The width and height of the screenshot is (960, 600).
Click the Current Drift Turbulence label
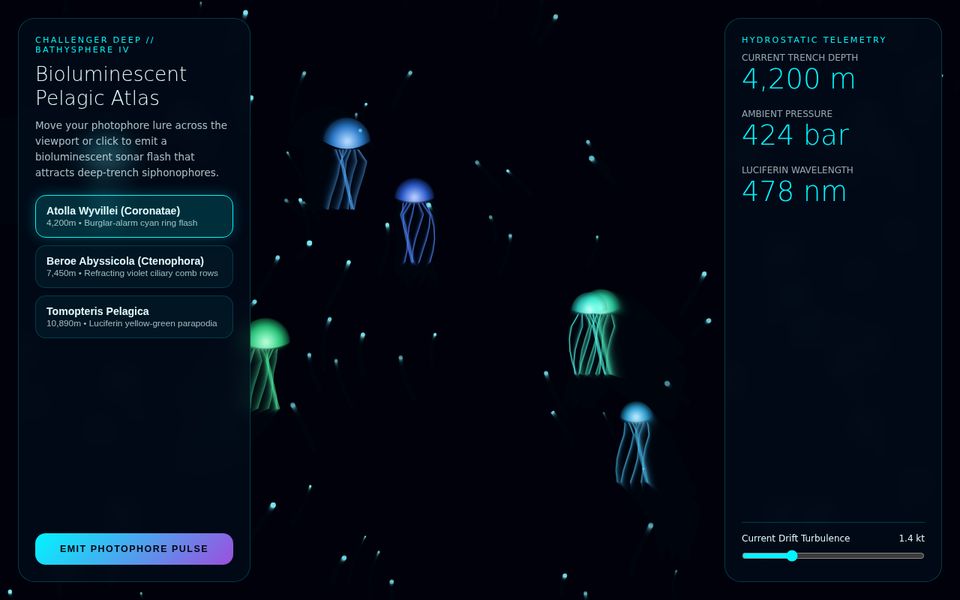coord(795,538)
